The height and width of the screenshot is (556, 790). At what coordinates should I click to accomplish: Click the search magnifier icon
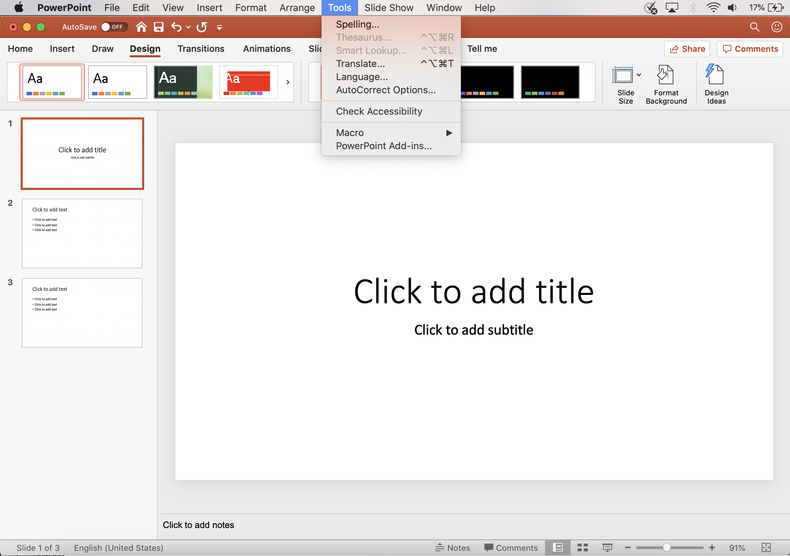(x=754, y=27)
